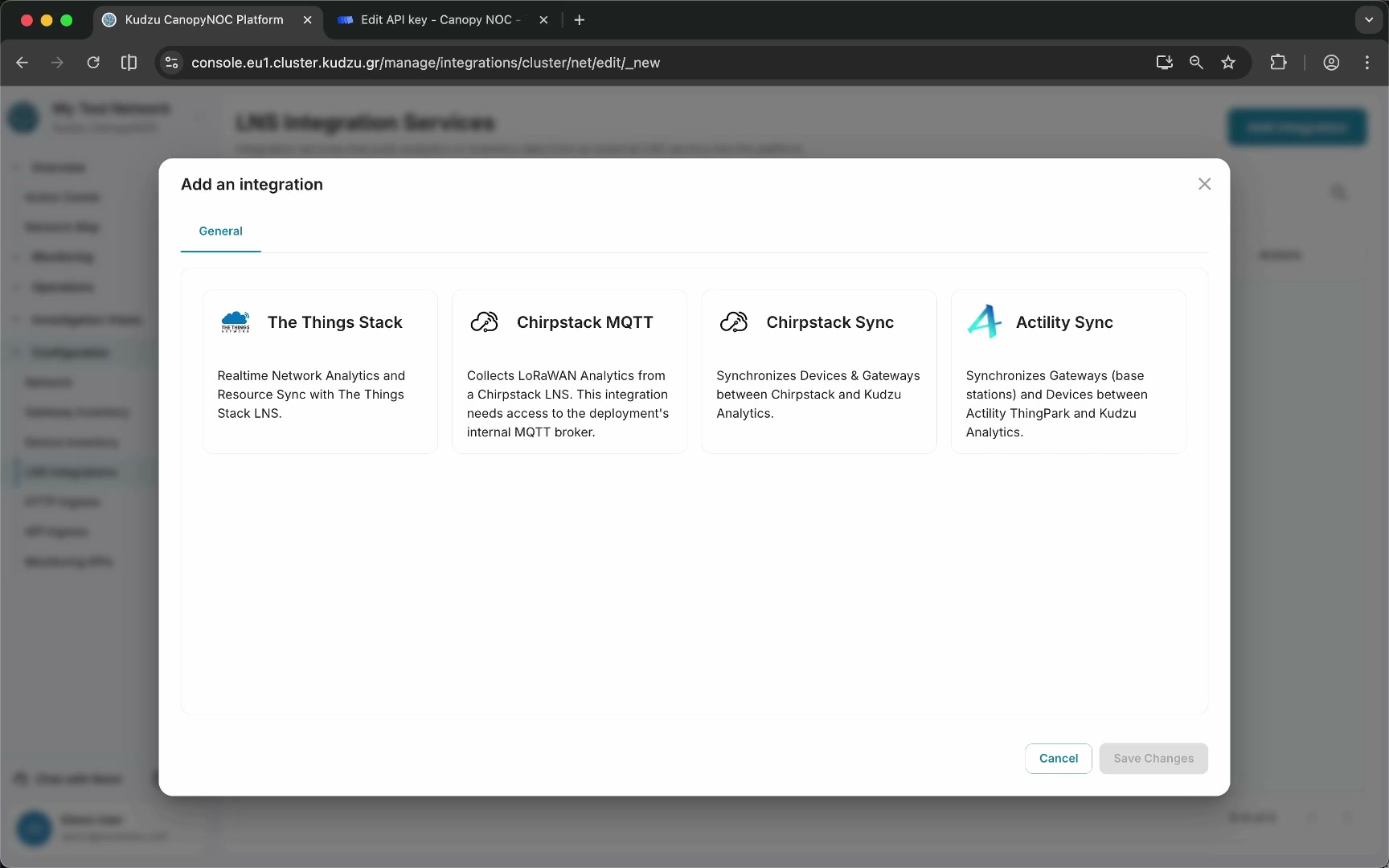Switch to Edit API key browser tab
Screen dimensions: 1389x868
tap(440, 20)
